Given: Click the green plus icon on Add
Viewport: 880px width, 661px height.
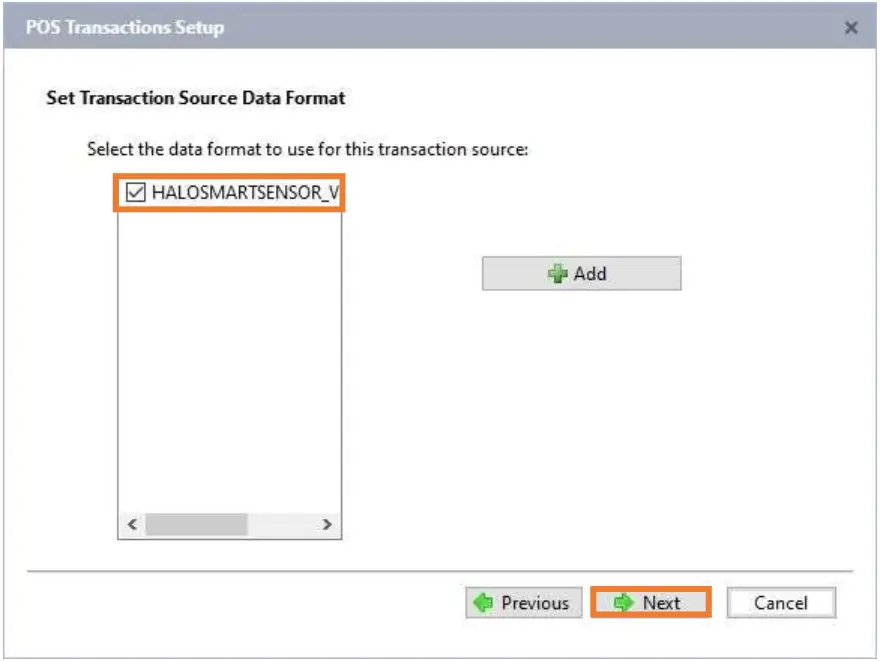Looking at the screenshot, I should [x=558, y=273].
